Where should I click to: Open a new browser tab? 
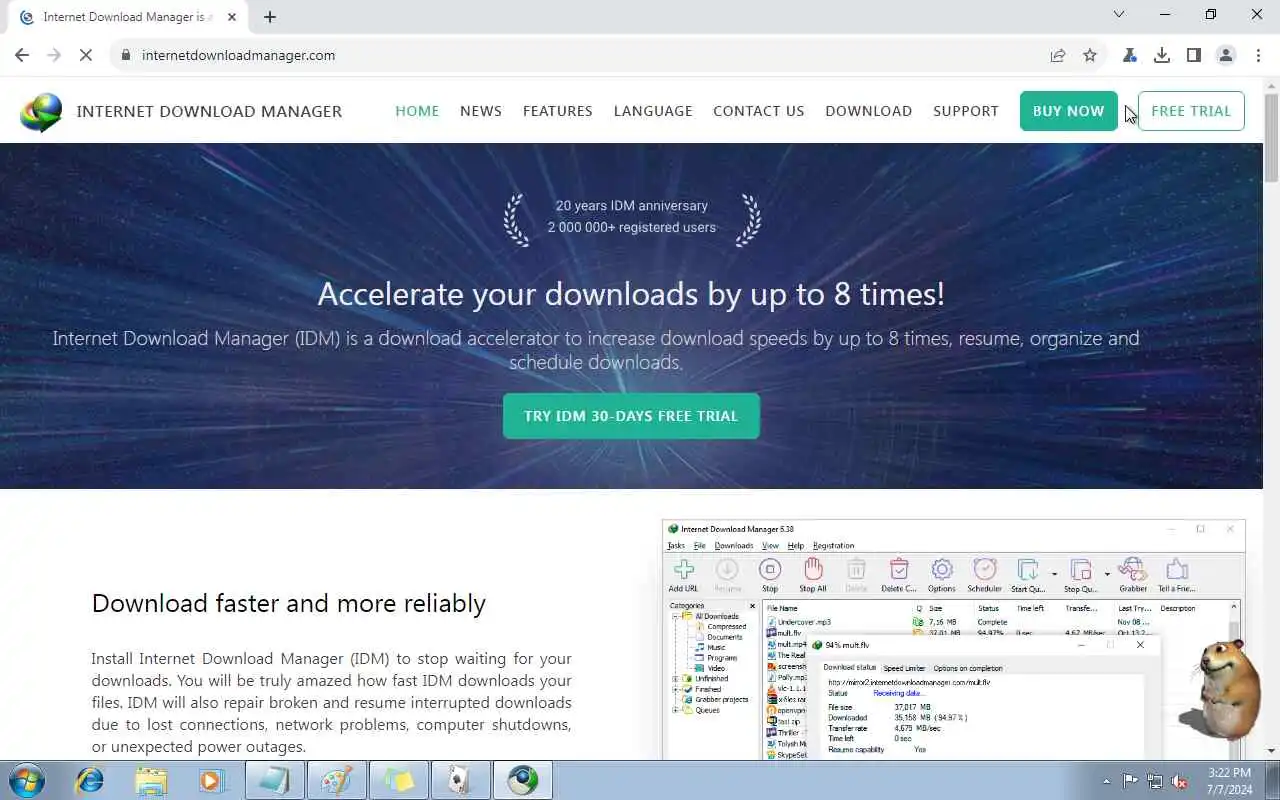270,17
